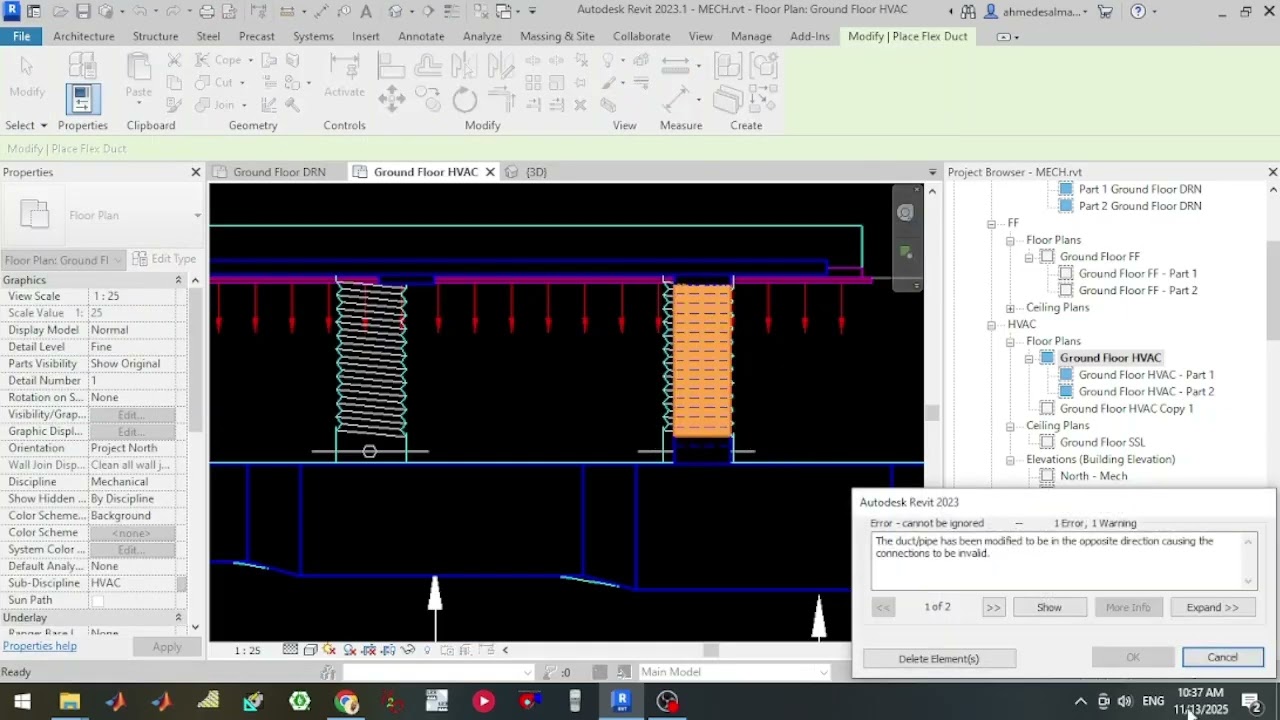Viewport: 1280px width, 720px height.
Task: Open the File menu
Action: coord(21,36)
